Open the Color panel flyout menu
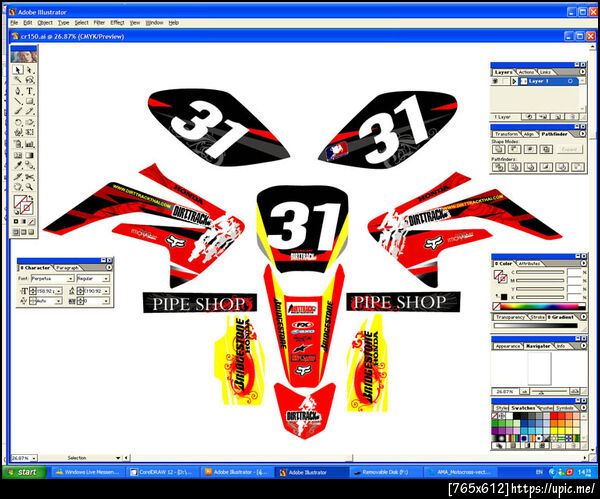Image resolution: width=600 pixels, height=499 pixels. [x=584, y=263]
